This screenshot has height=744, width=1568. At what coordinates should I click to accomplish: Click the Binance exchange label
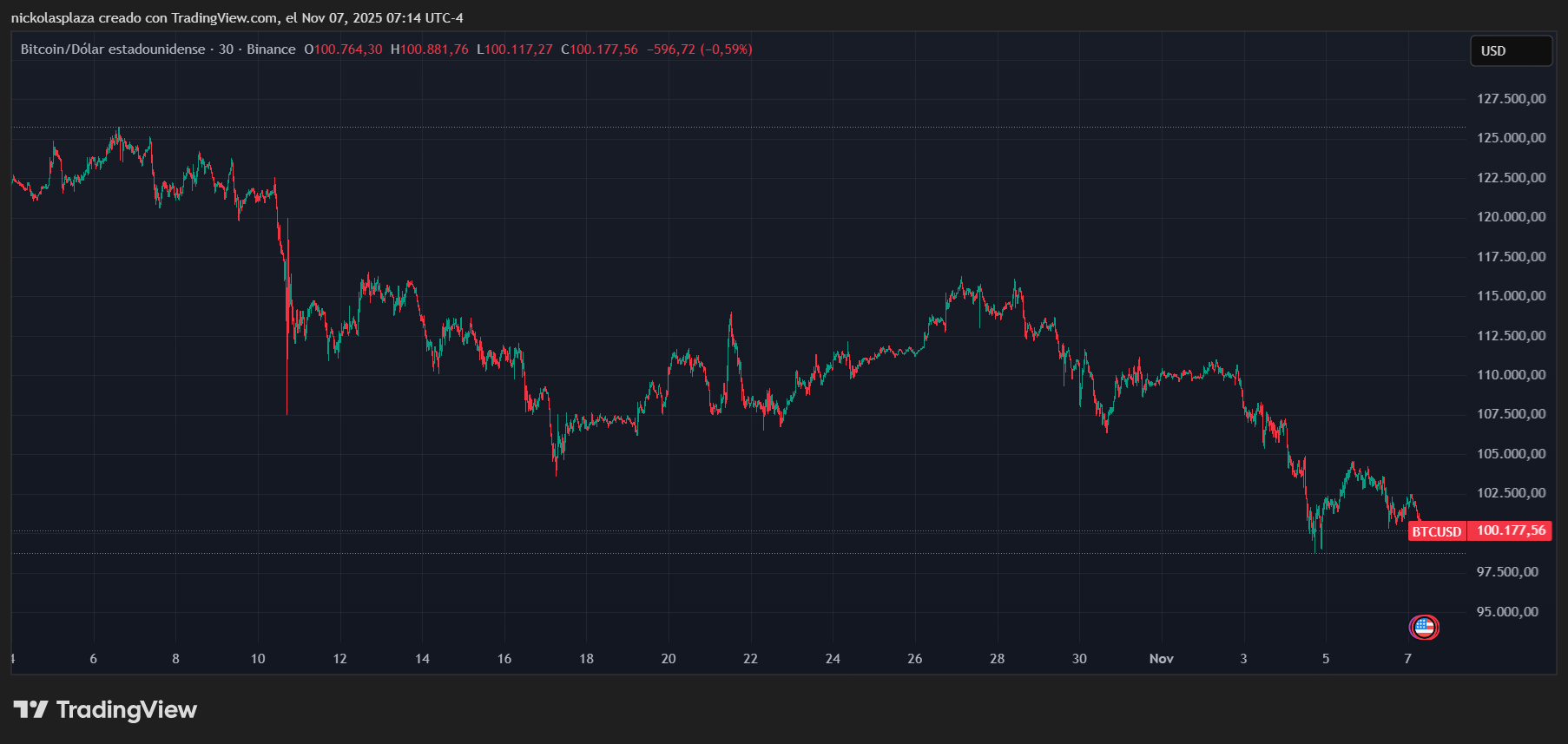click(271, 49)
